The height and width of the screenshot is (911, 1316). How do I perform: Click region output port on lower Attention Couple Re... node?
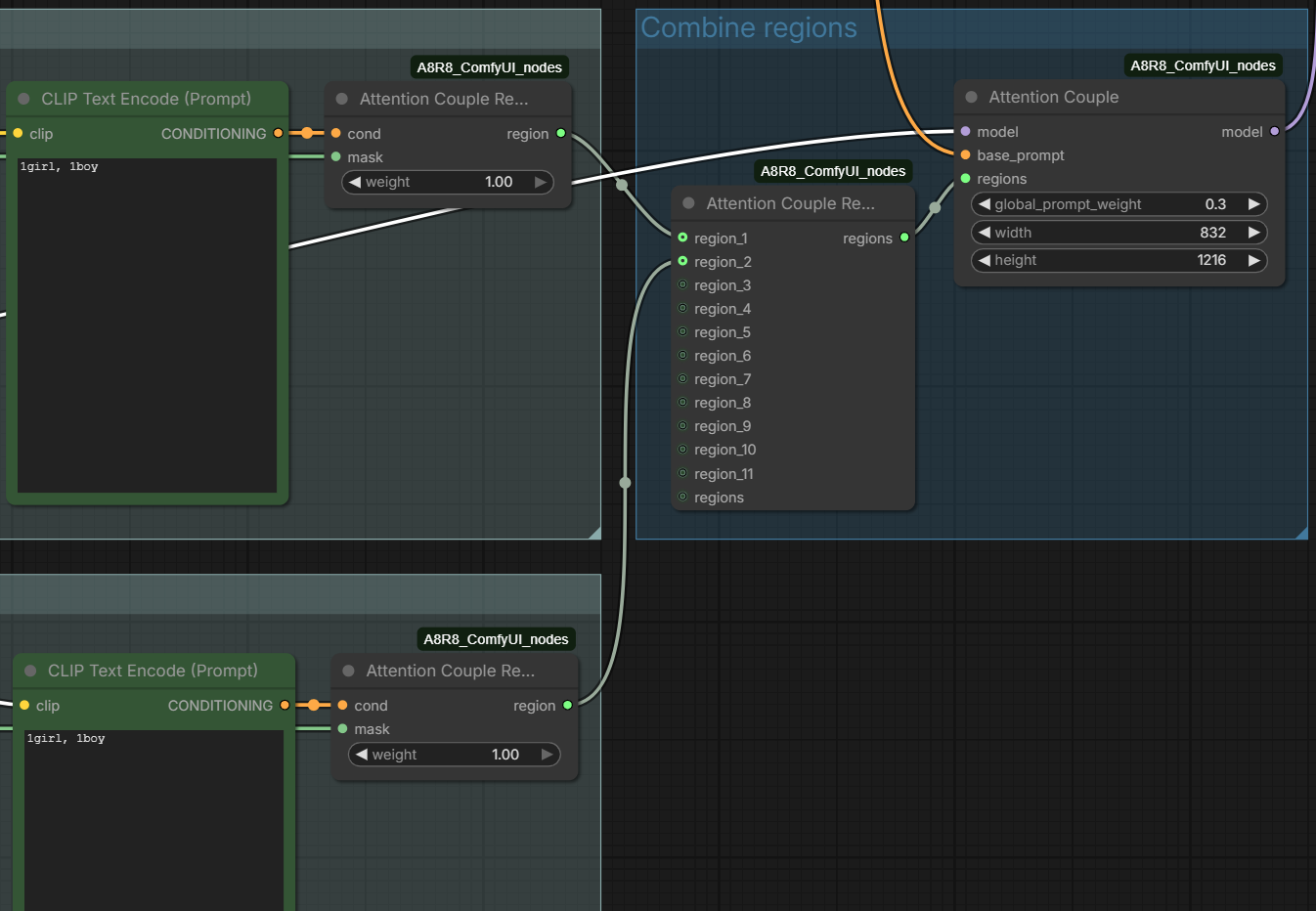pyautogui.click(x=567, y=705)
